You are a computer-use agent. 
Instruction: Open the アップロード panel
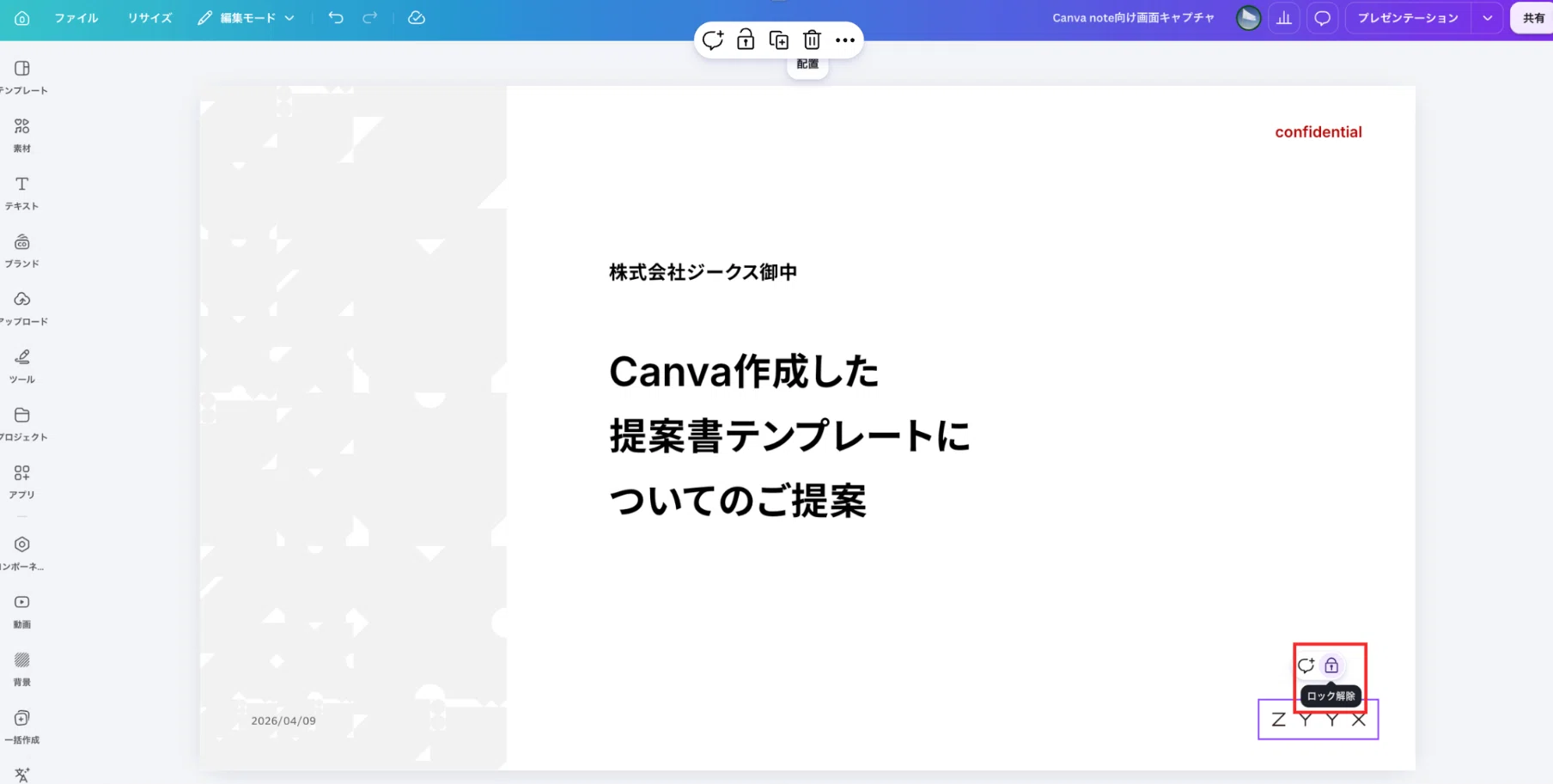22,308
